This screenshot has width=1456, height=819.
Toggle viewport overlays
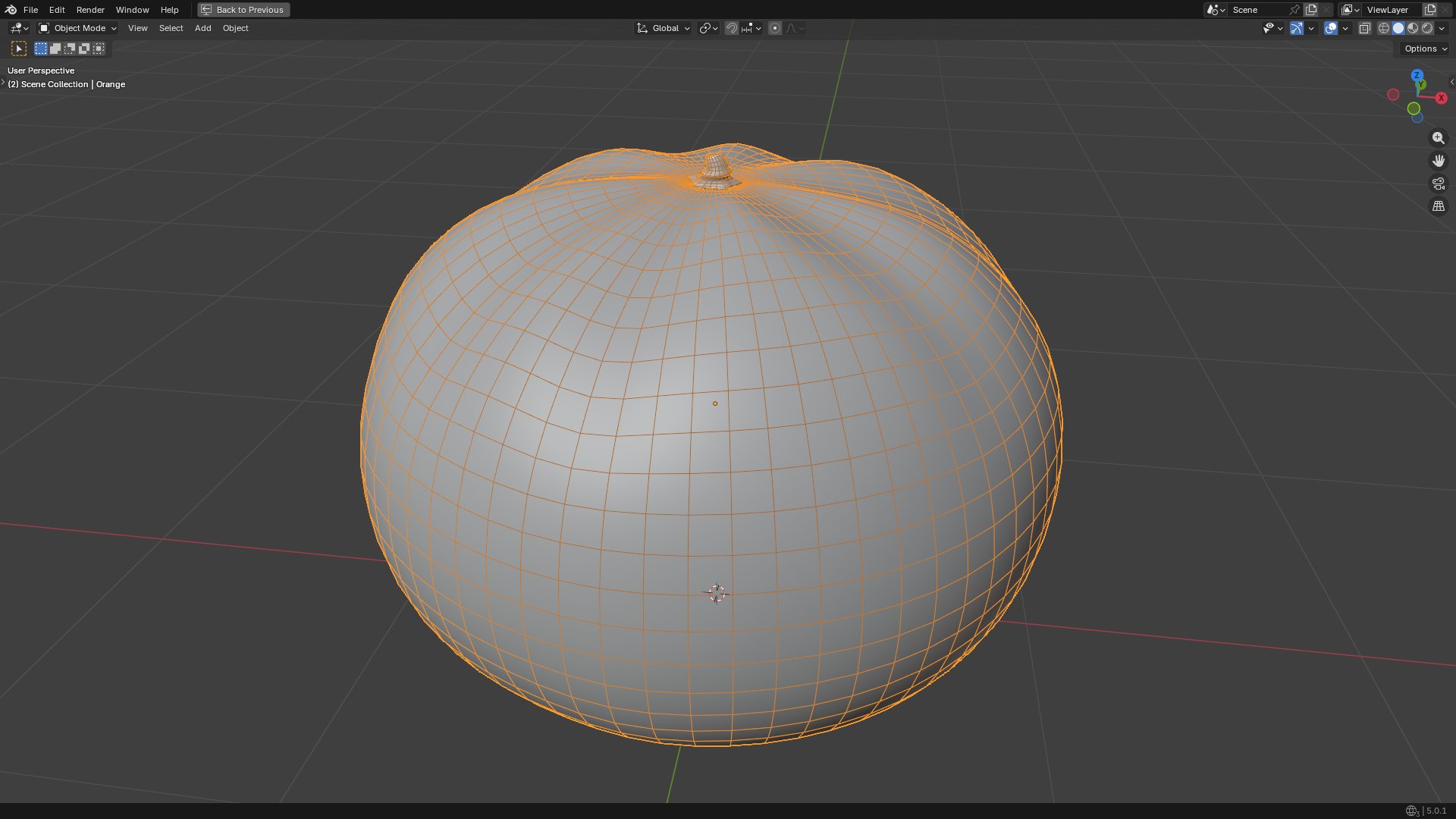point(1331,28)
